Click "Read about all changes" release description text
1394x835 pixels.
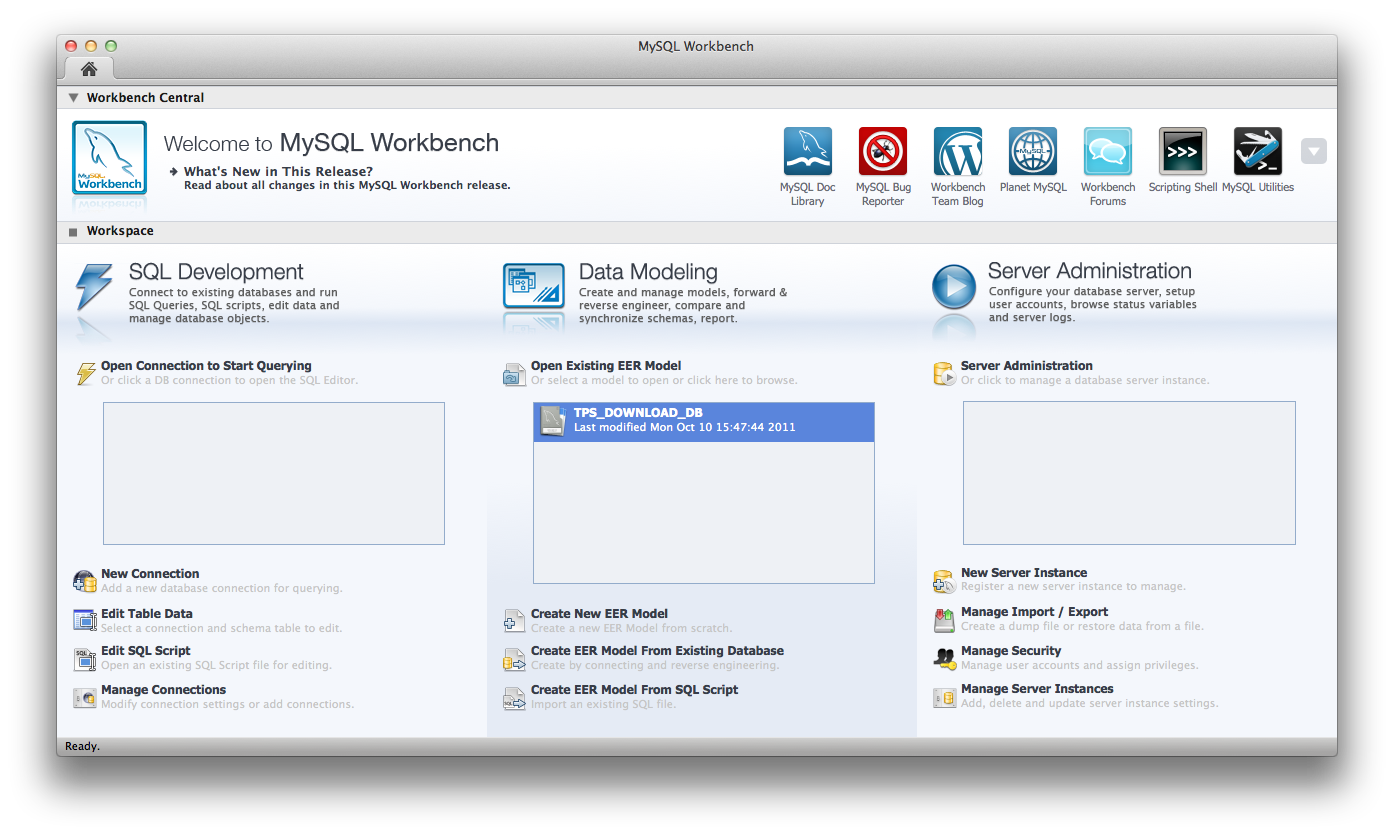pos(347,186)
